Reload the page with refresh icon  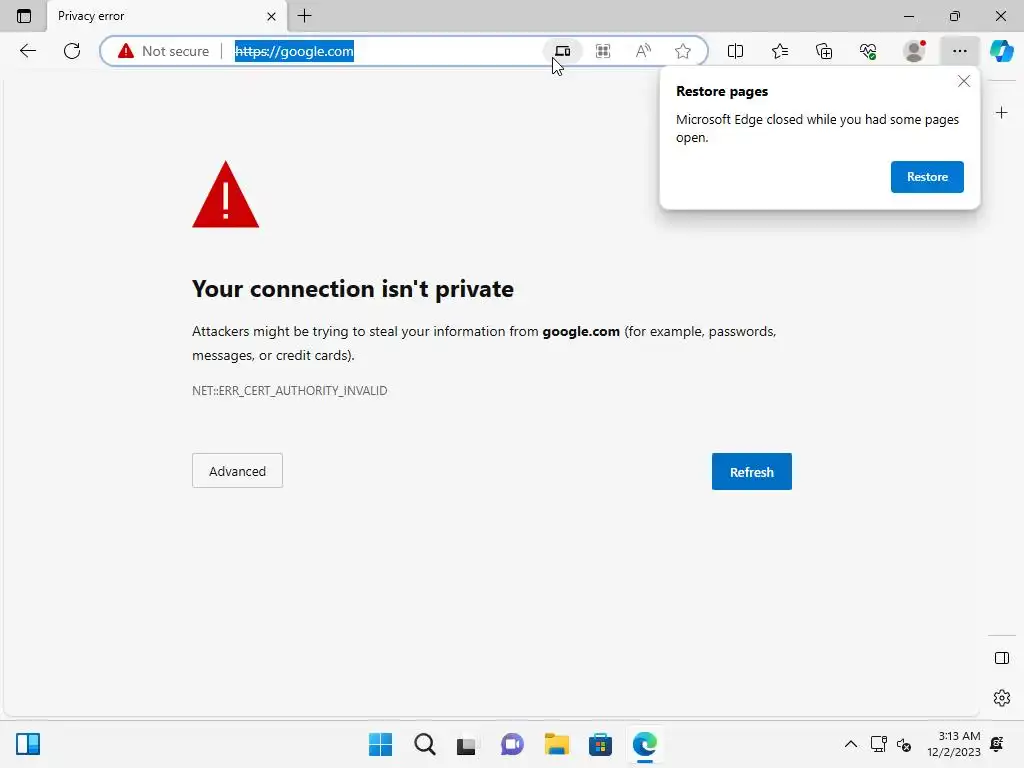[72, 51]
